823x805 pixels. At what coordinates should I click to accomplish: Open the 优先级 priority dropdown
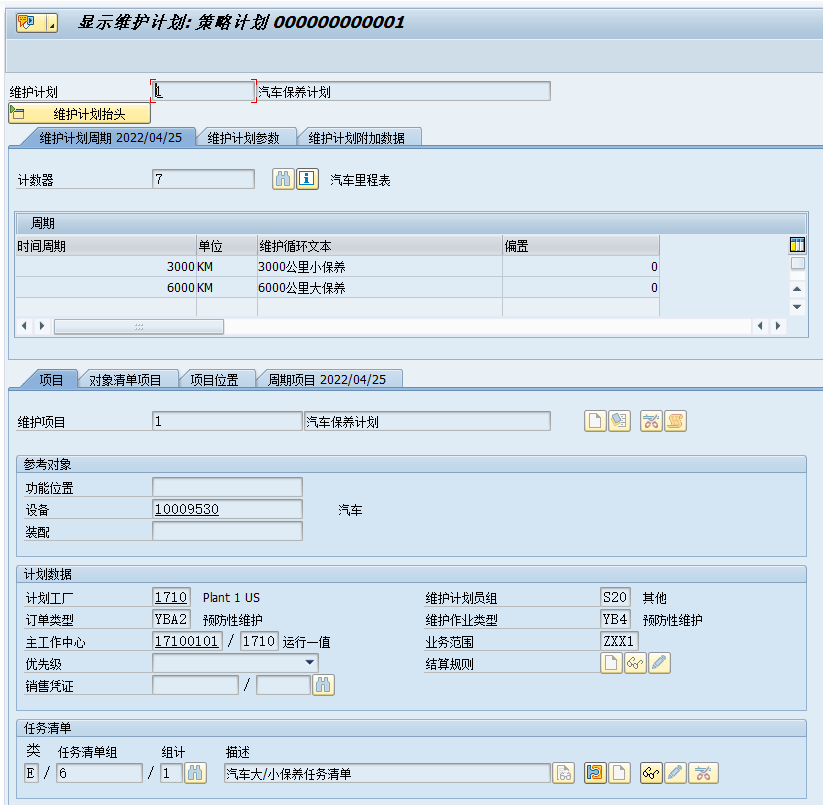tap(310, 662)
